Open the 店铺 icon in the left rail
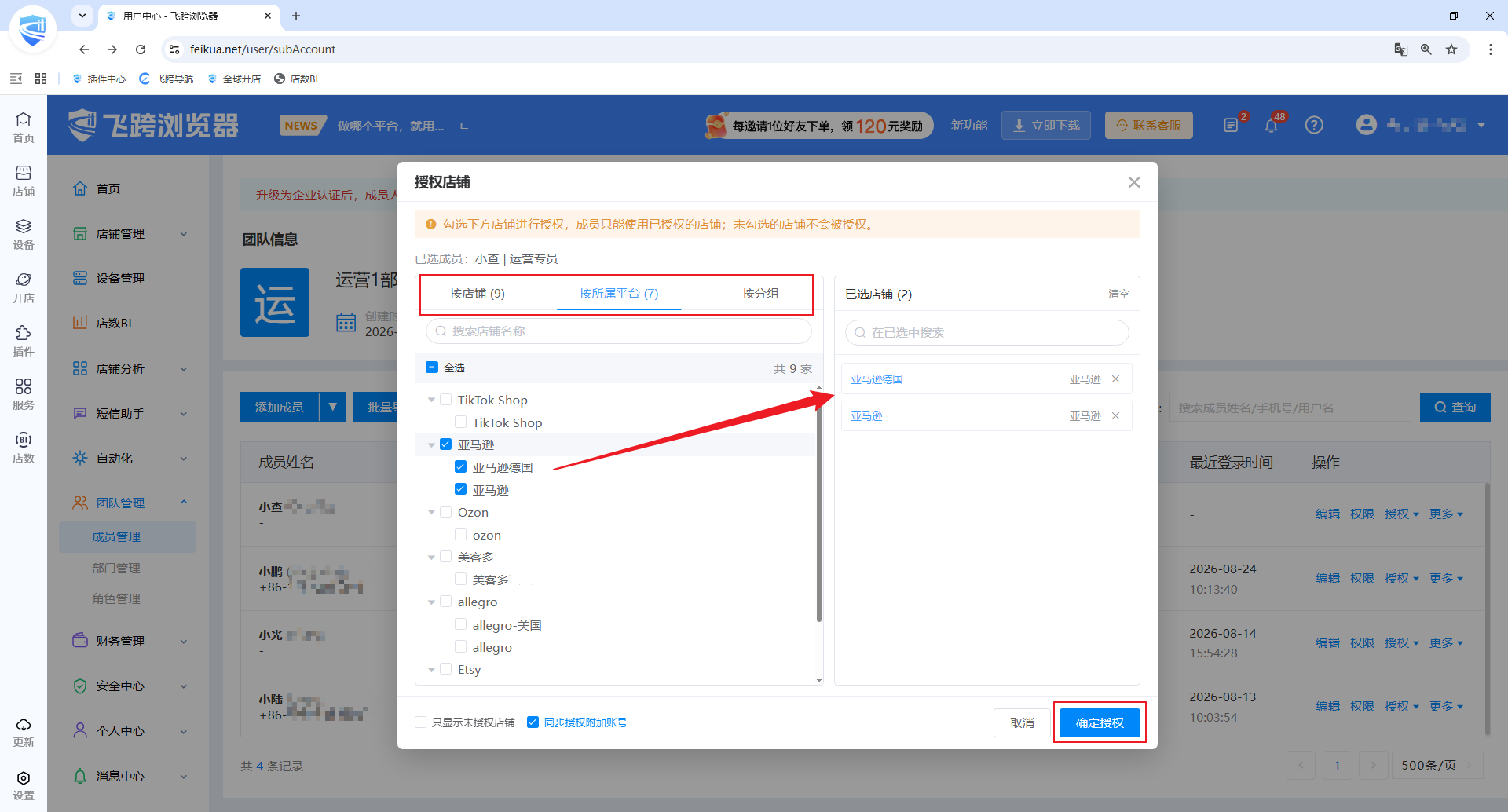 click(24, 181)
